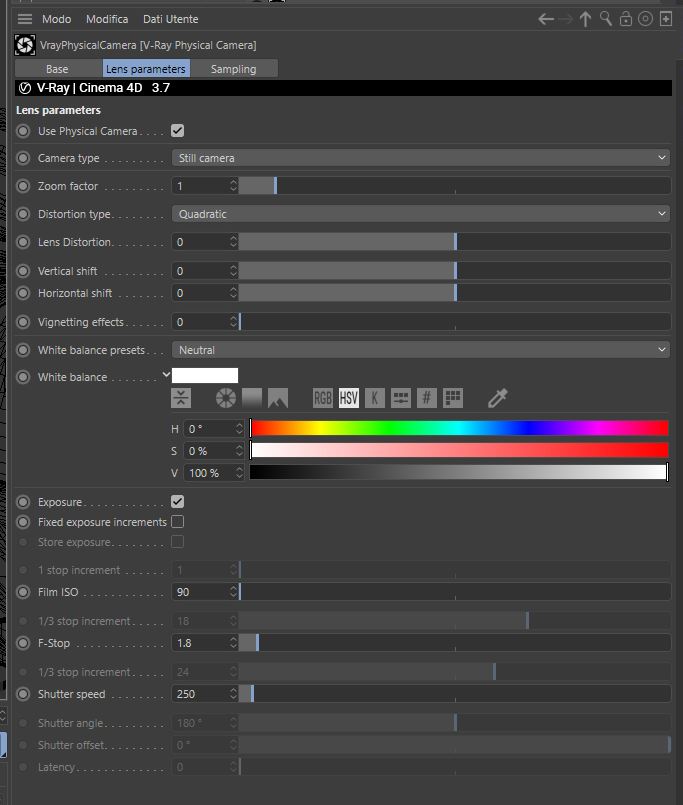Screen dimensions: 683x805
Task: Click the circular target mode icon
Action: [645, 19]
